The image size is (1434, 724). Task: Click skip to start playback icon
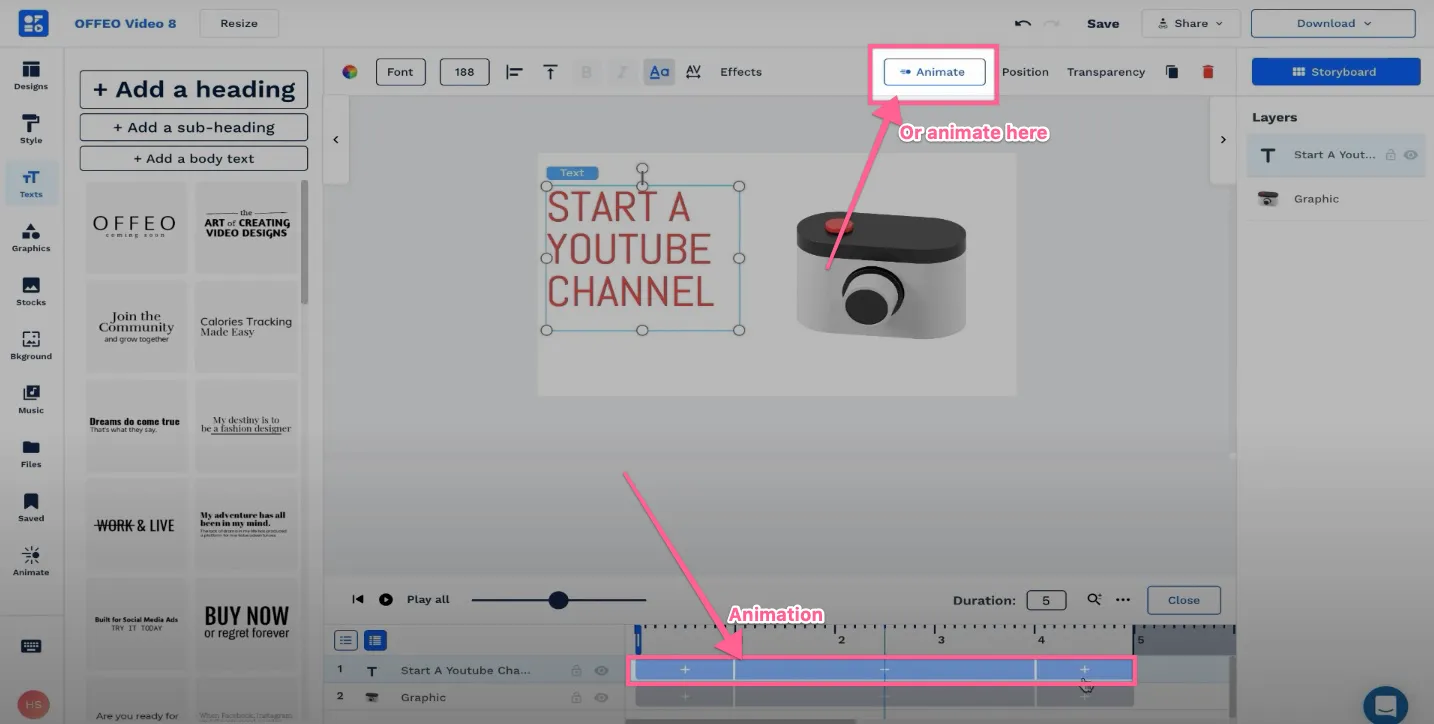(x=357, y=599)
